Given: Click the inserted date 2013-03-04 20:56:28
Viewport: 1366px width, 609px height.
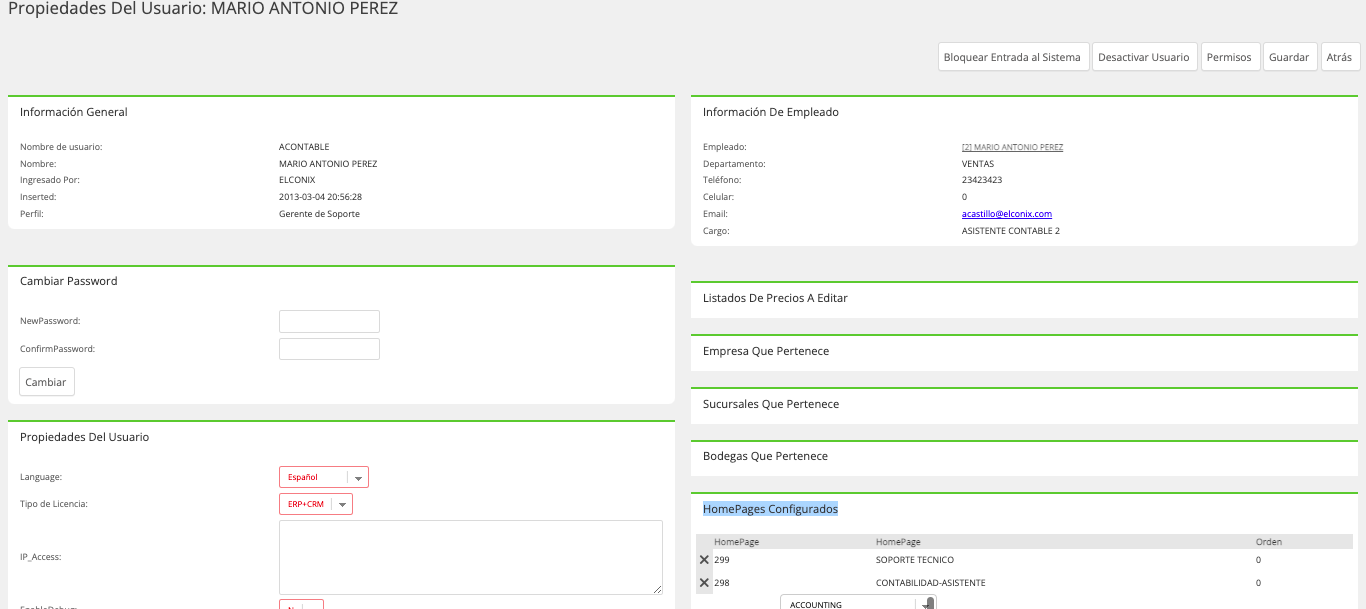Looking at the screenshot, I should 320,197.
